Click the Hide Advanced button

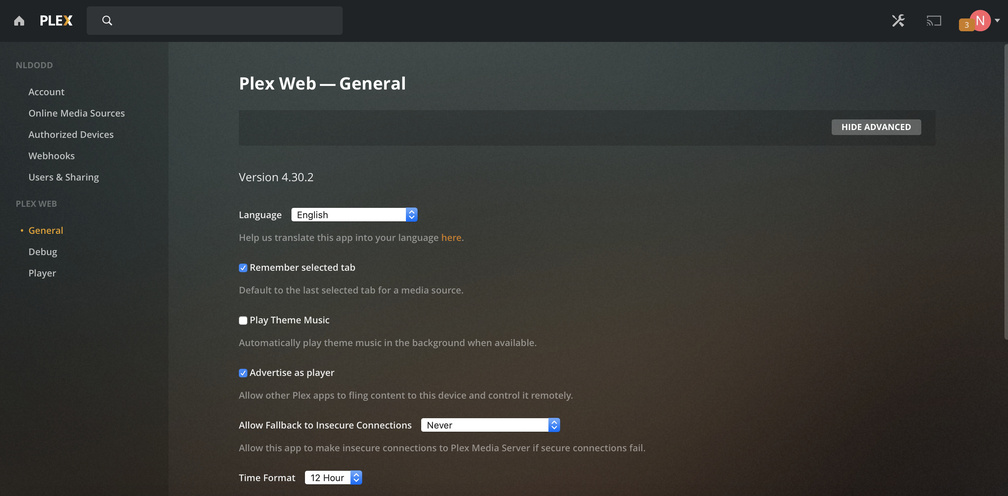coord(876,127)
